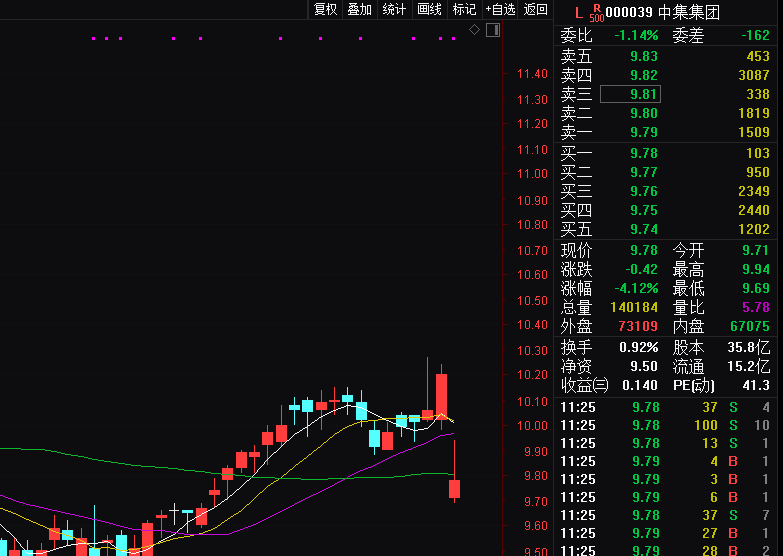Viewport: 783px width, 556px height.
Task: Click 卖四 ask price 9.82
Action: click(644, 75)
